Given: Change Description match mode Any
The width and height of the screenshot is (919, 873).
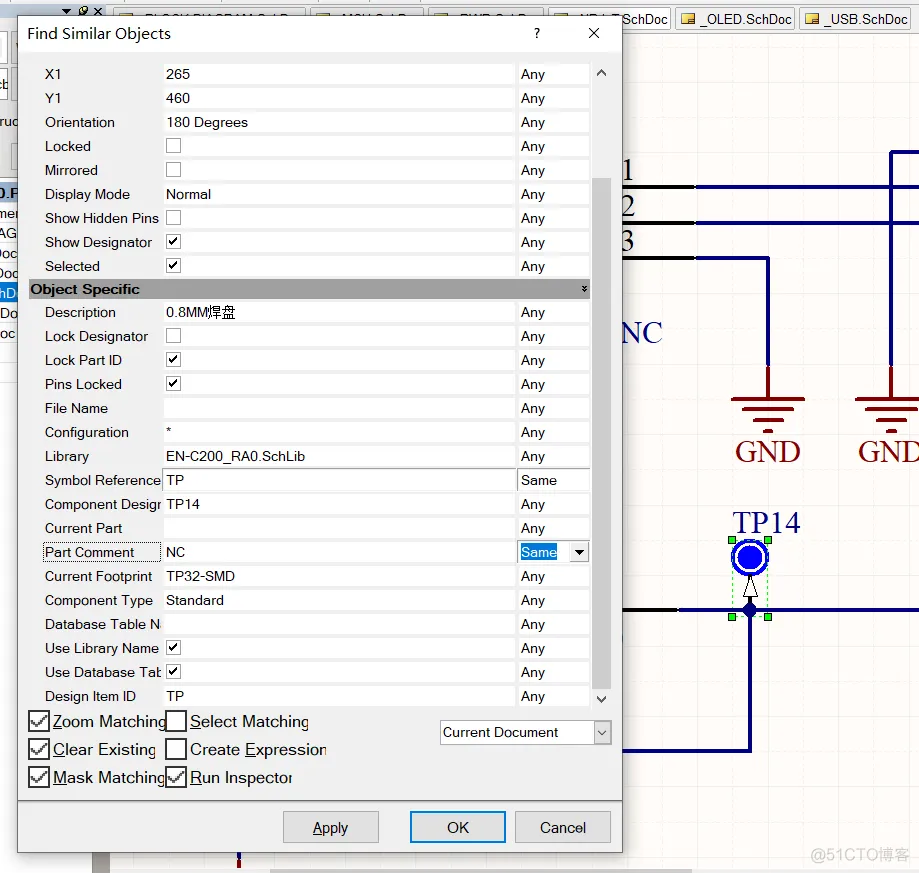Looking at the screenshot, I should pos(553,312).
